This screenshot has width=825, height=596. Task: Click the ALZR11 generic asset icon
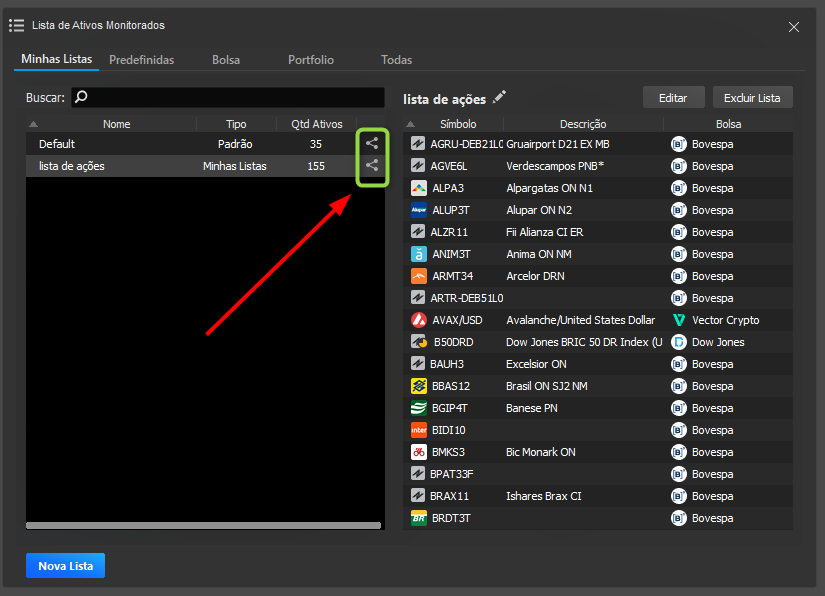click(418, 232)
